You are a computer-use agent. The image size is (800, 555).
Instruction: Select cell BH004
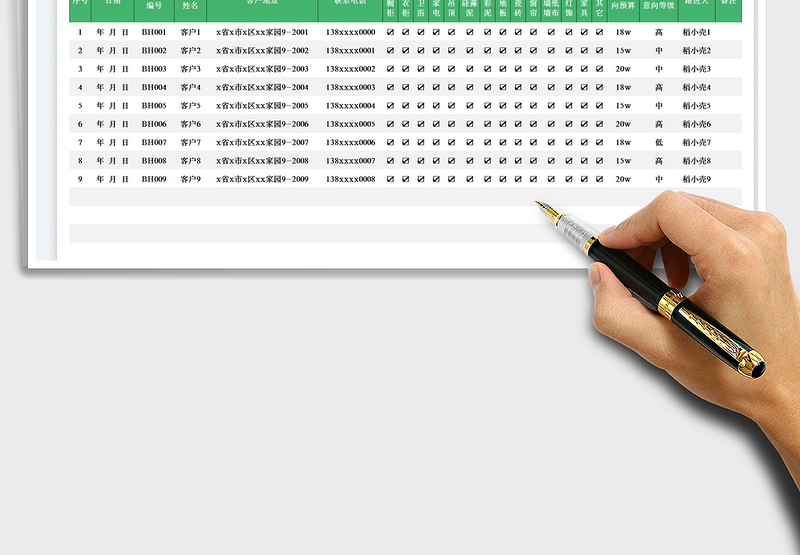click(x=154, y=87)
